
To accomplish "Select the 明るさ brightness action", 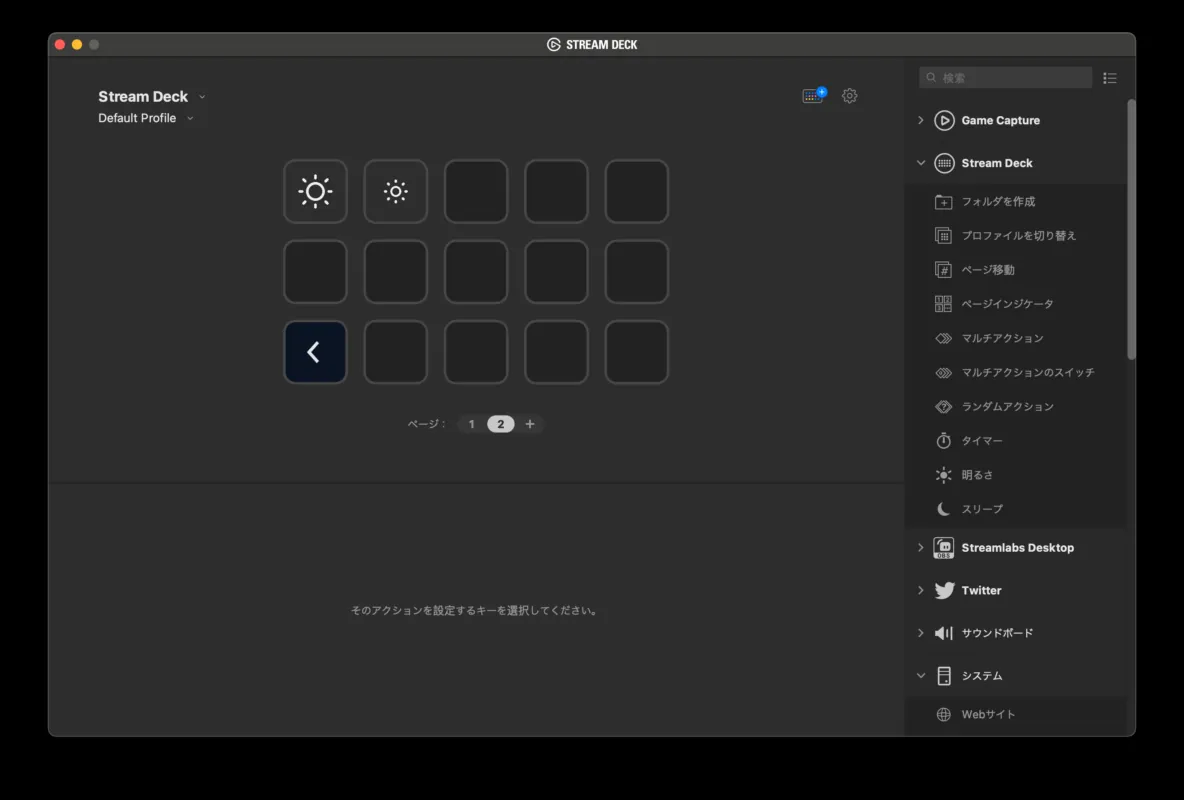I will point(977,475).
